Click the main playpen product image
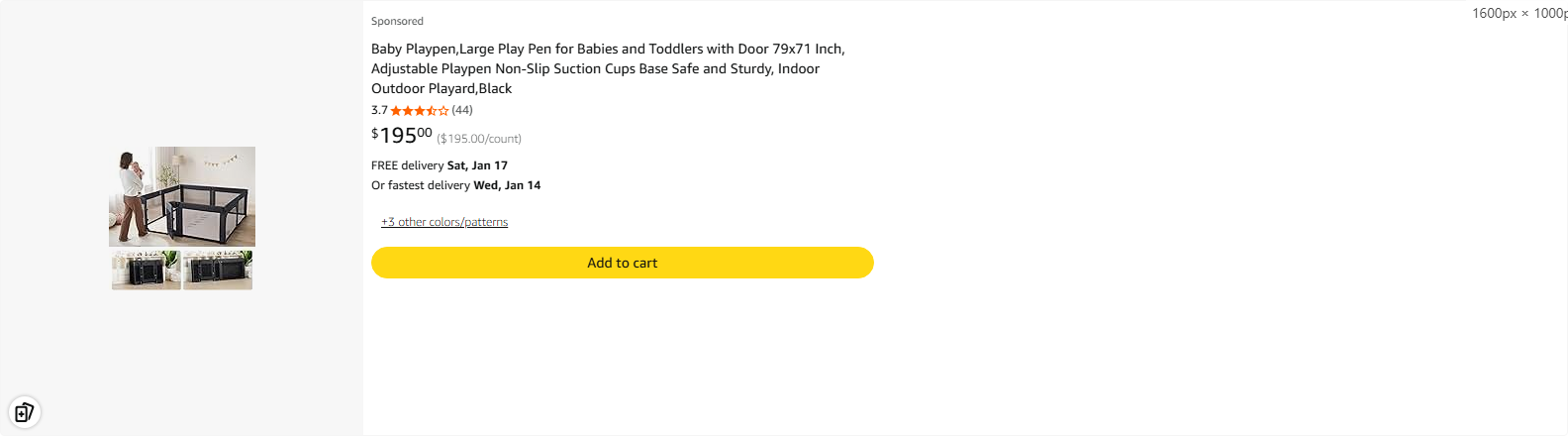 (182, 196)
